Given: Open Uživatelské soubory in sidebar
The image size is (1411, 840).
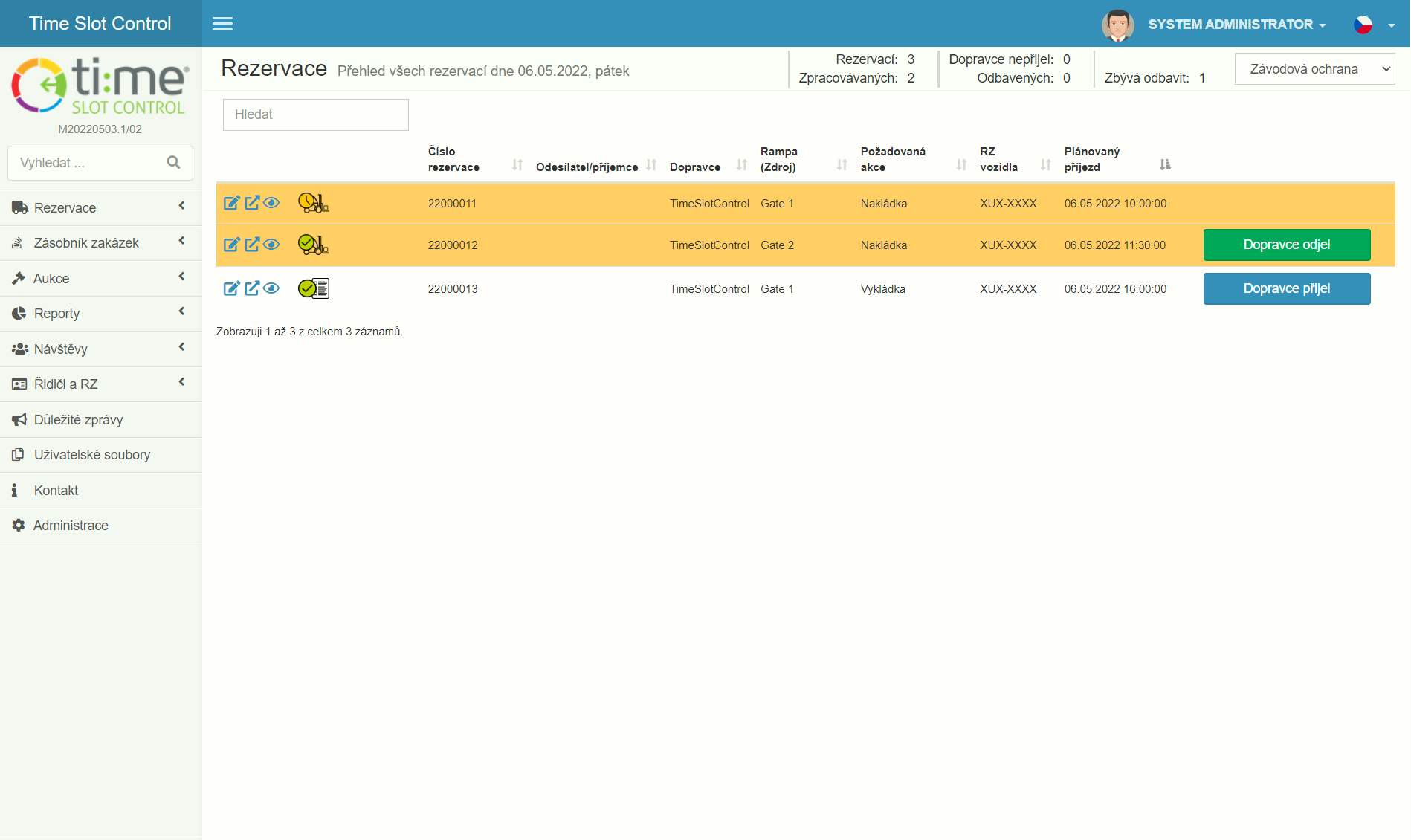Looking at the screenshot, I should coord(100,455).
